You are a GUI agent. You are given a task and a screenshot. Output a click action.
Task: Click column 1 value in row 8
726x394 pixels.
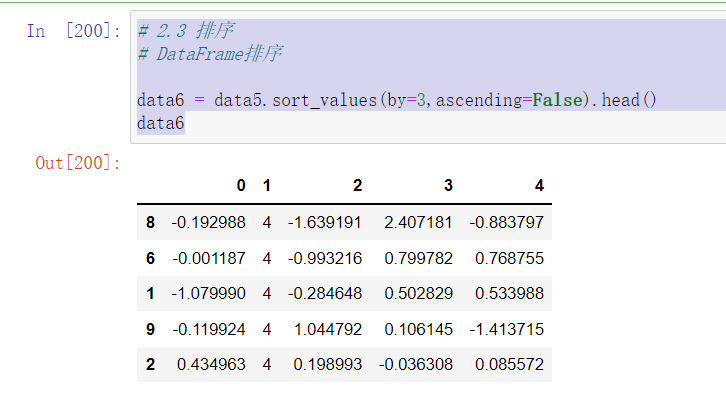point(267,222)
